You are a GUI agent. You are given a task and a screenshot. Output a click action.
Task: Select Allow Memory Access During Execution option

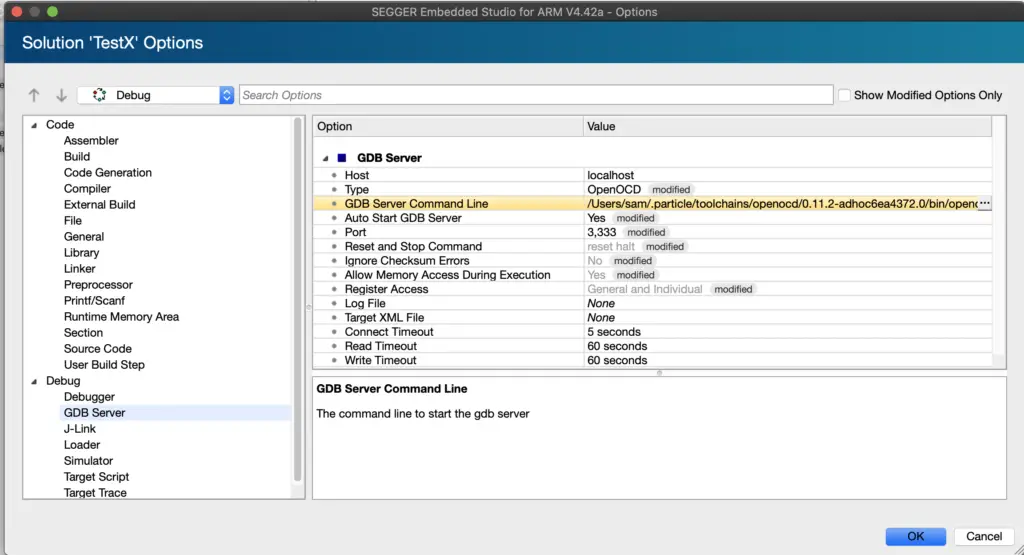(447, 275)
